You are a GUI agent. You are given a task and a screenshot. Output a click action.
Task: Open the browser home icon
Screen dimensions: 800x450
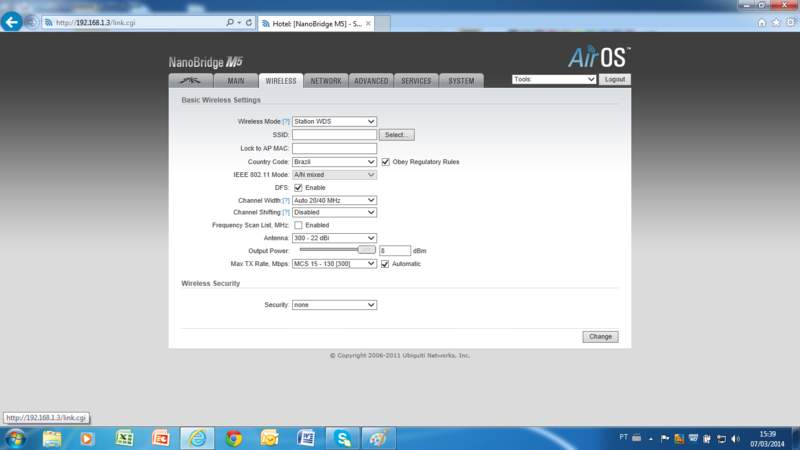pyautogui.click(x=761, y=22)
